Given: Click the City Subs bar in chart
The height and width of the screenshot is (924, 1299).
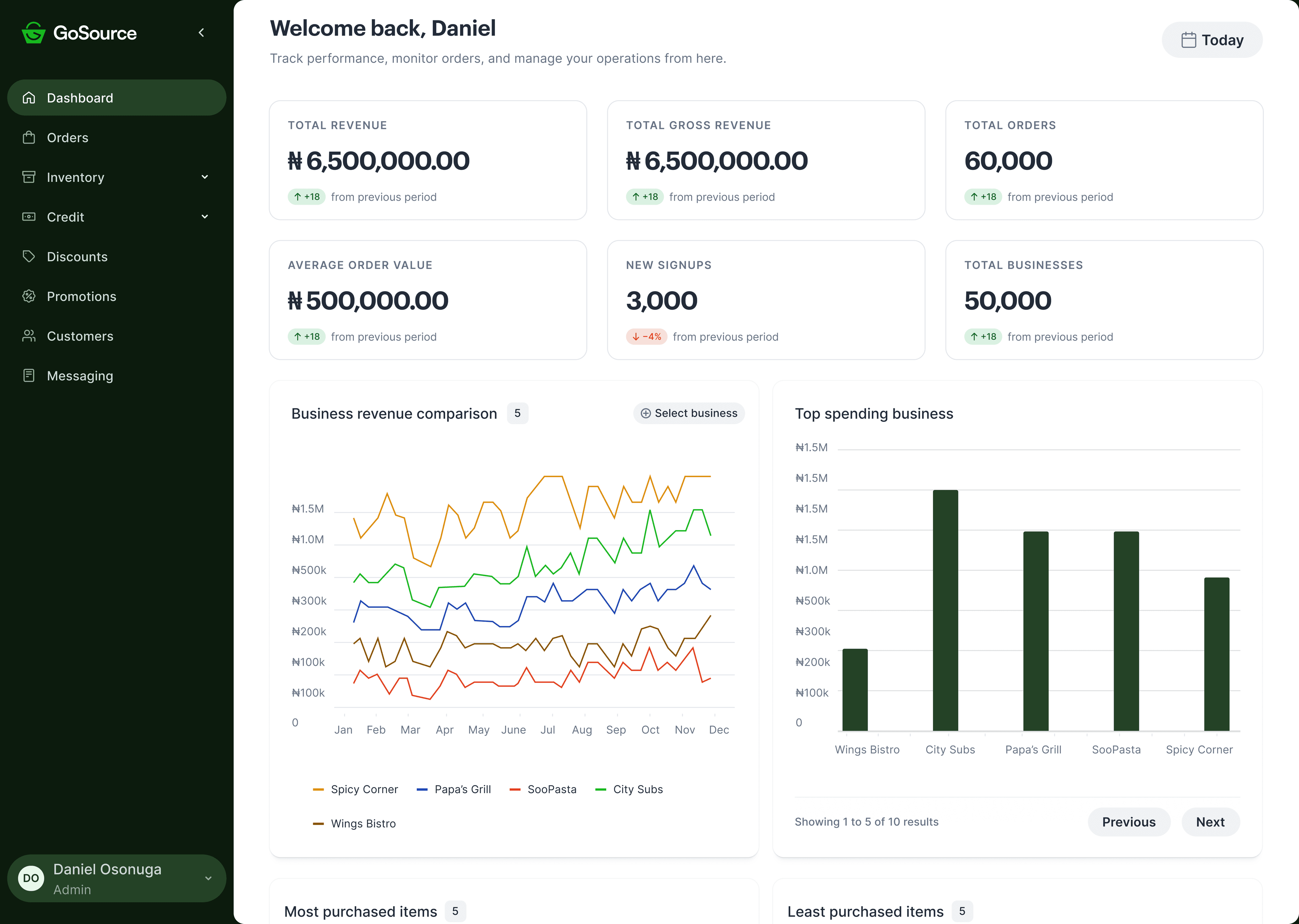Looking at the screenshot, I should tap(945, 610).
